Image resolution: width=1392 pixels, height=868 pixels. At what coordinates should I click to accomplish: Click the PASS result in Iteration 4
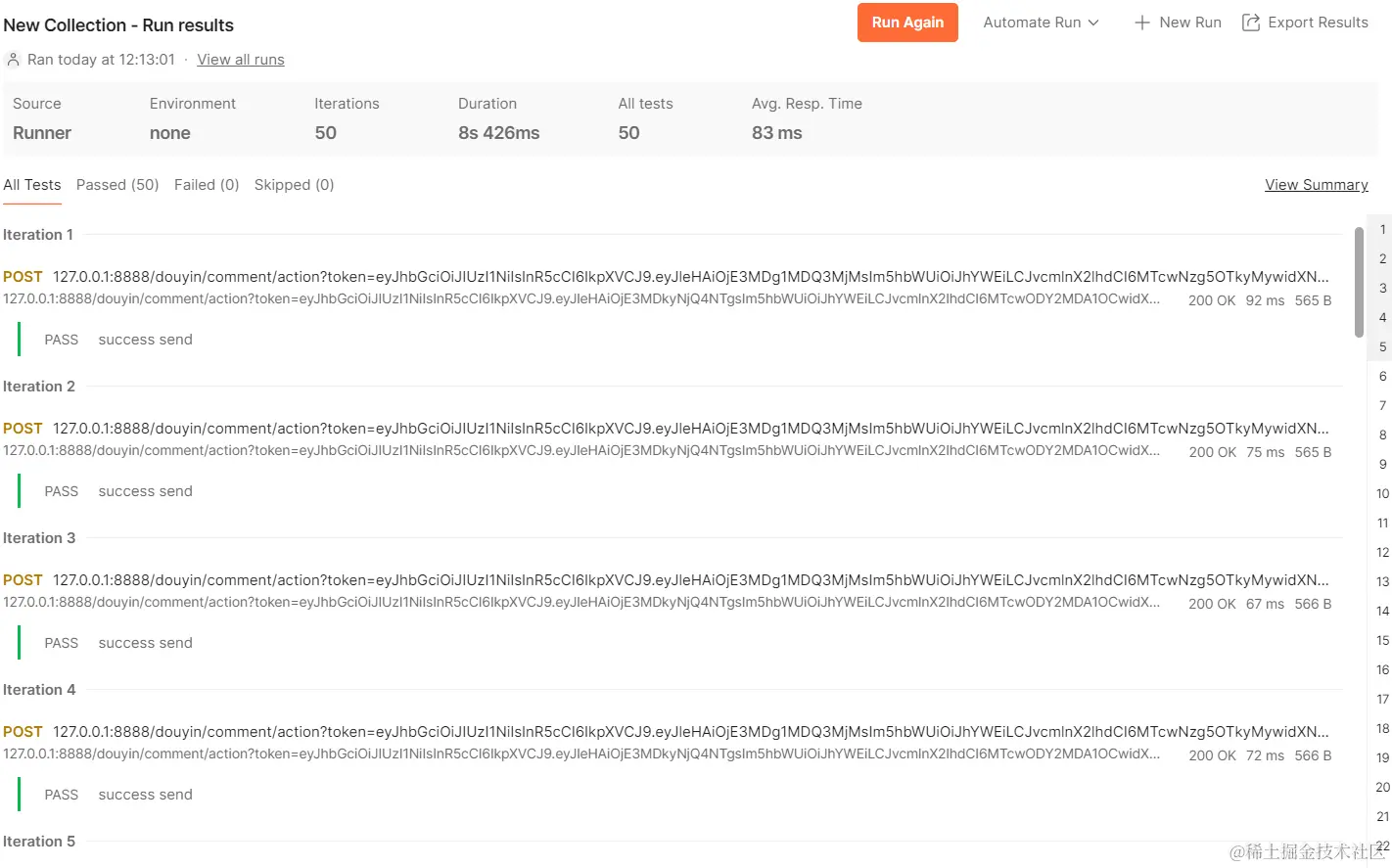61,795
